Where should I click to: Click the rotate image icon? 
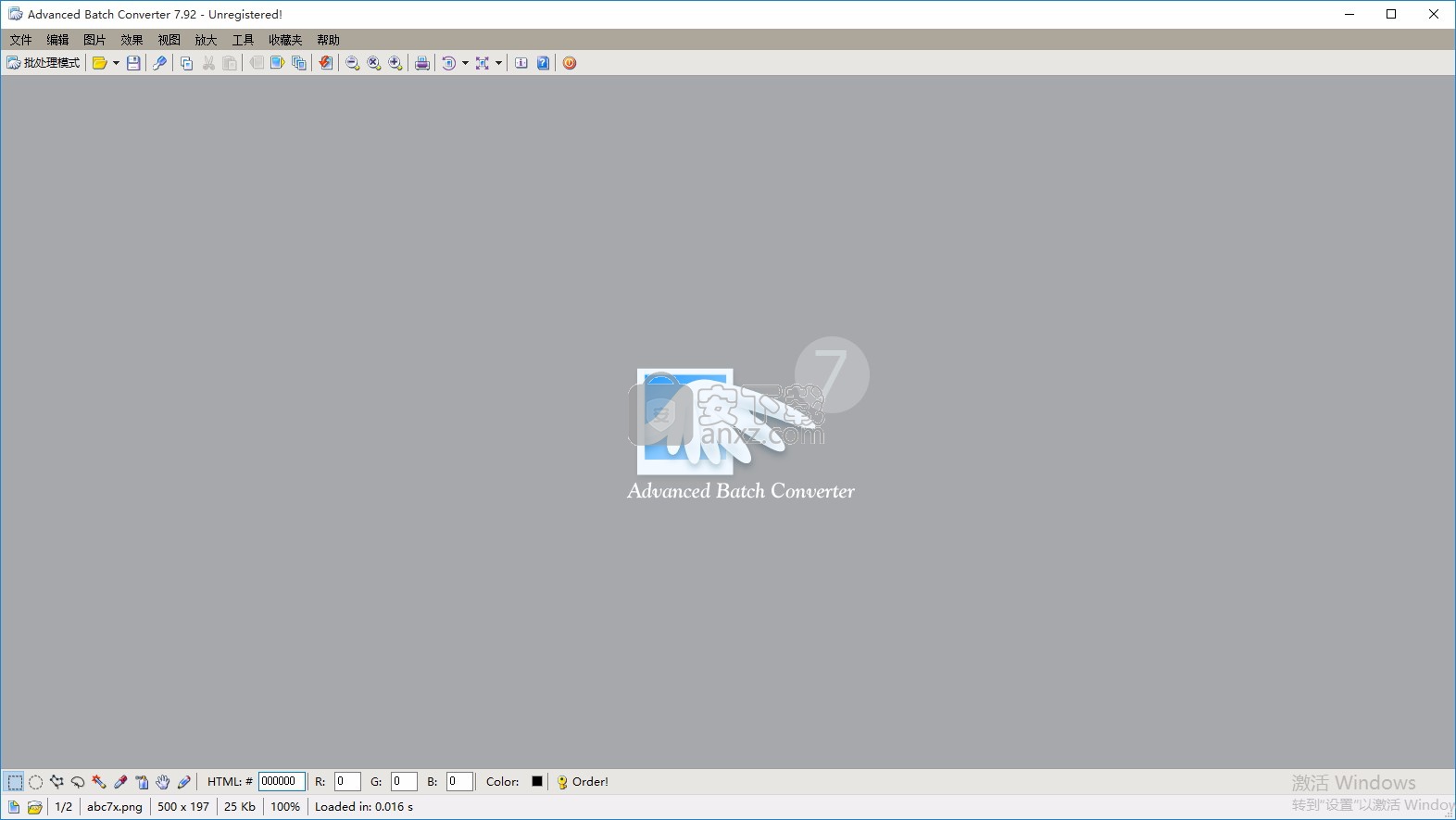[448, 63]
